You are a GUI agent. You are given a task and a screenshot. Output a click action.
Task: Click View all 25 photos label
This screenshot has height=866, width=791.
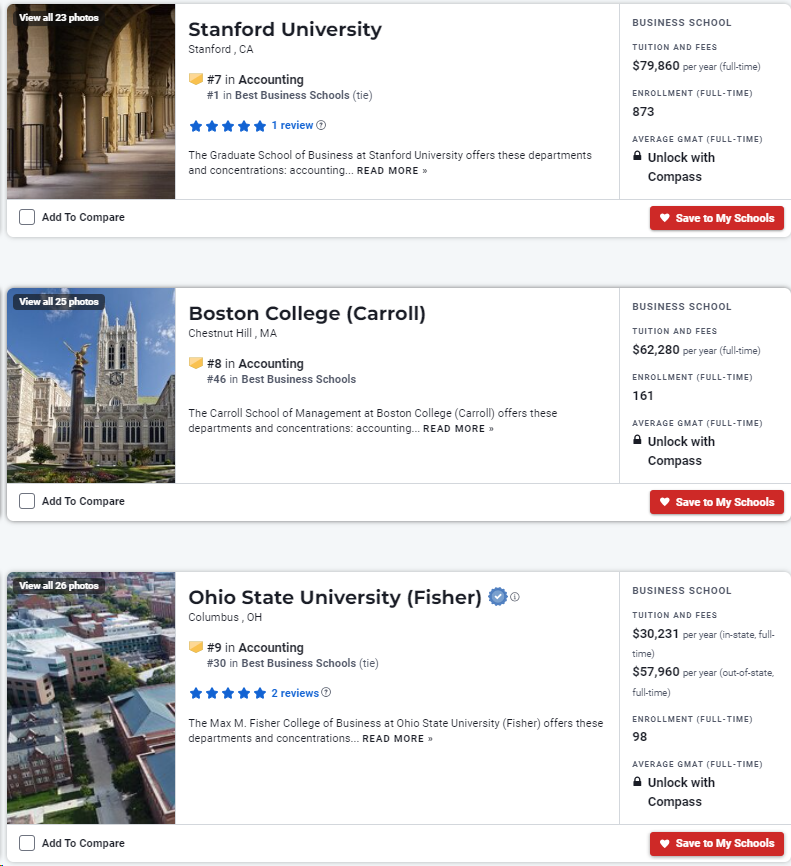[59, 302]
